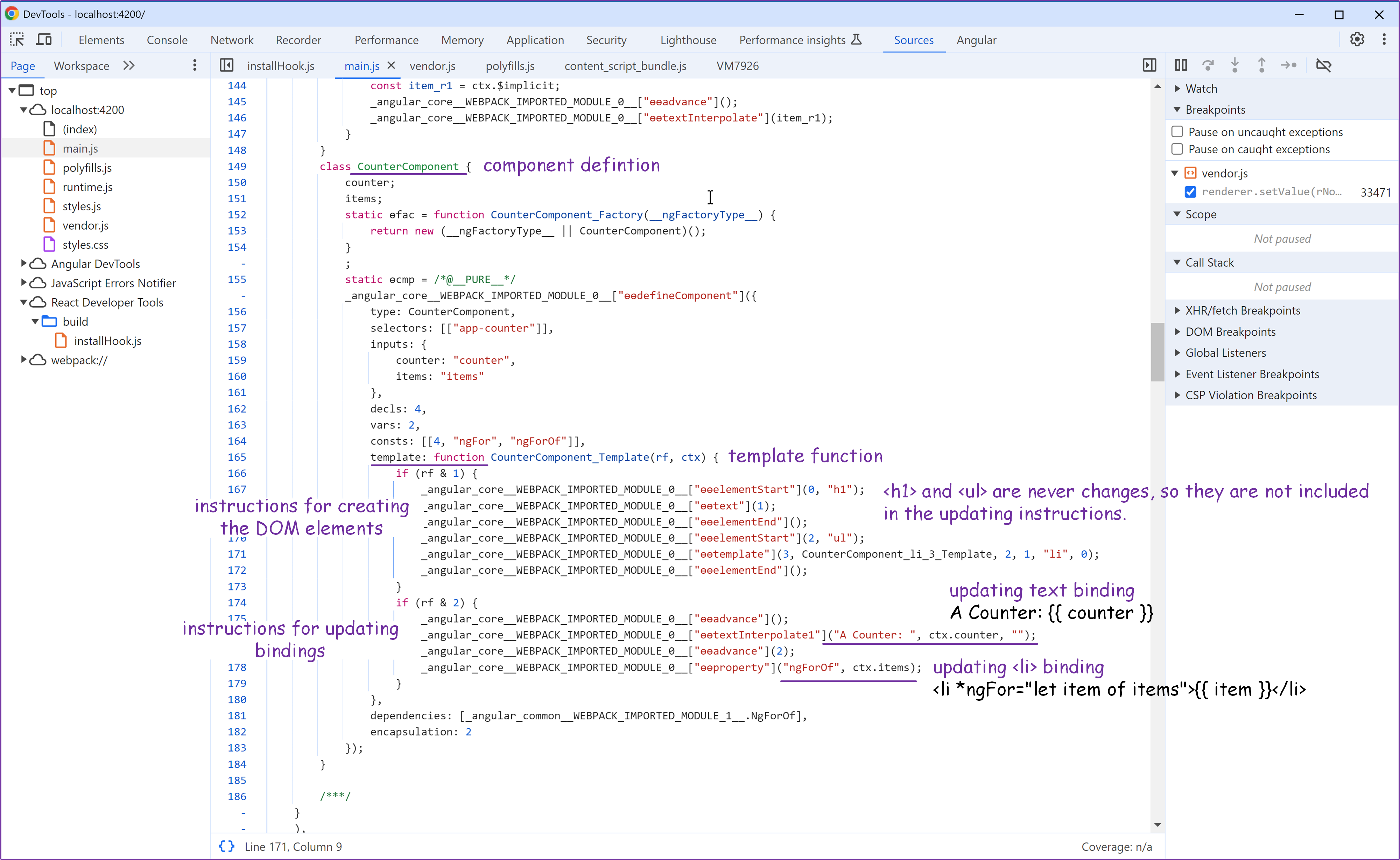Image resolution: width=1400 pixels, height=860 pixels.
Task: Open DevTools settings gear
Action: (x=1357, y=39)
